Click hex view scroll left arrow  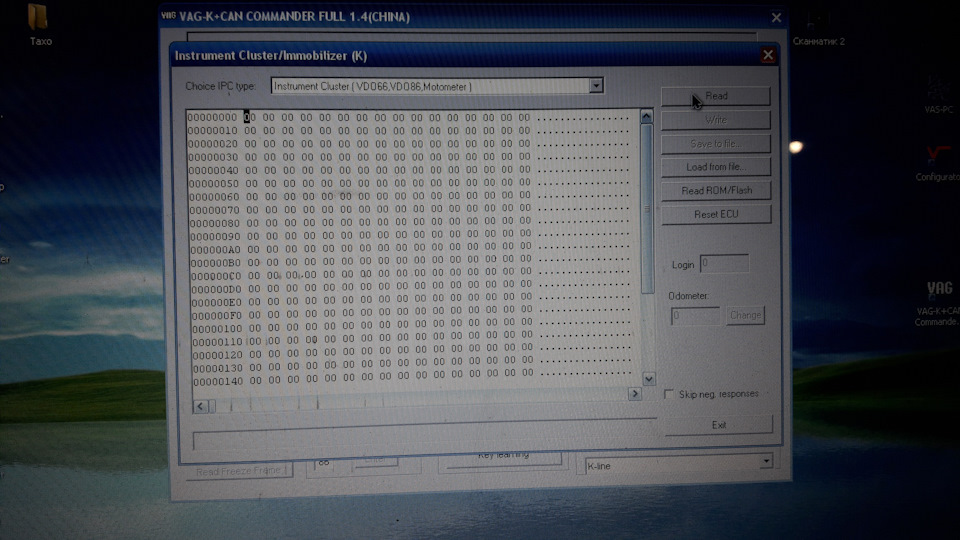point(200,406)
